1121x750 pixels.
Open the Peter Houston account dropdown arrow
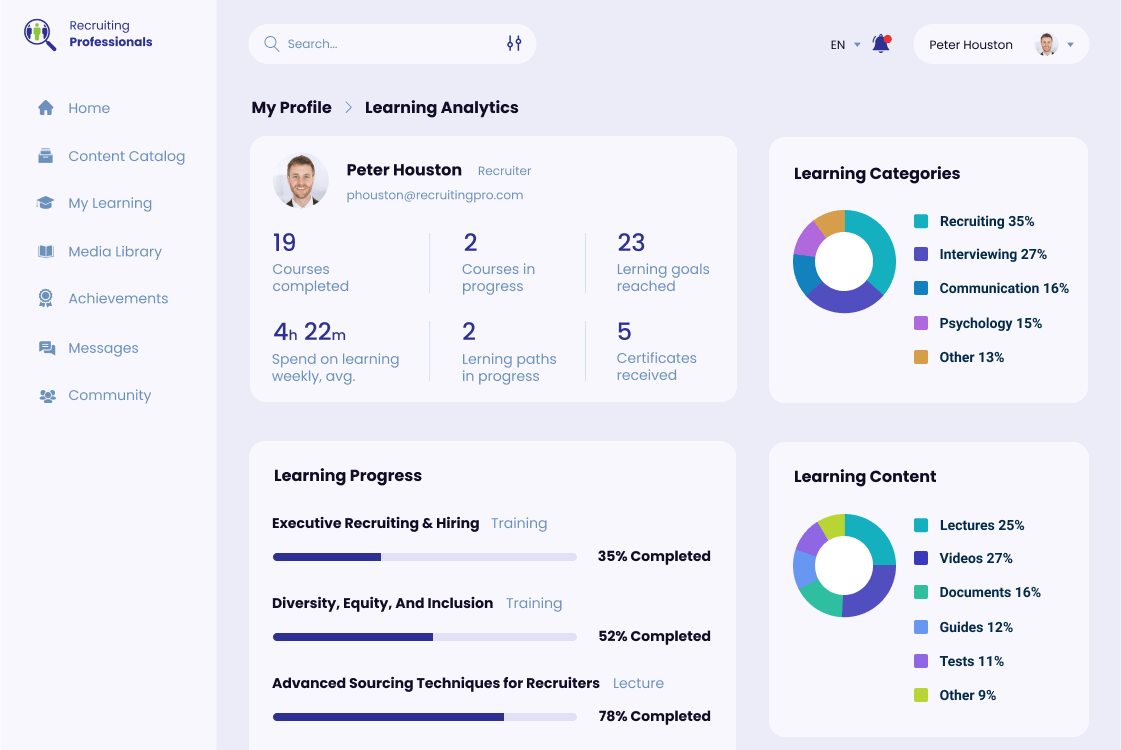pos(1070,45)
